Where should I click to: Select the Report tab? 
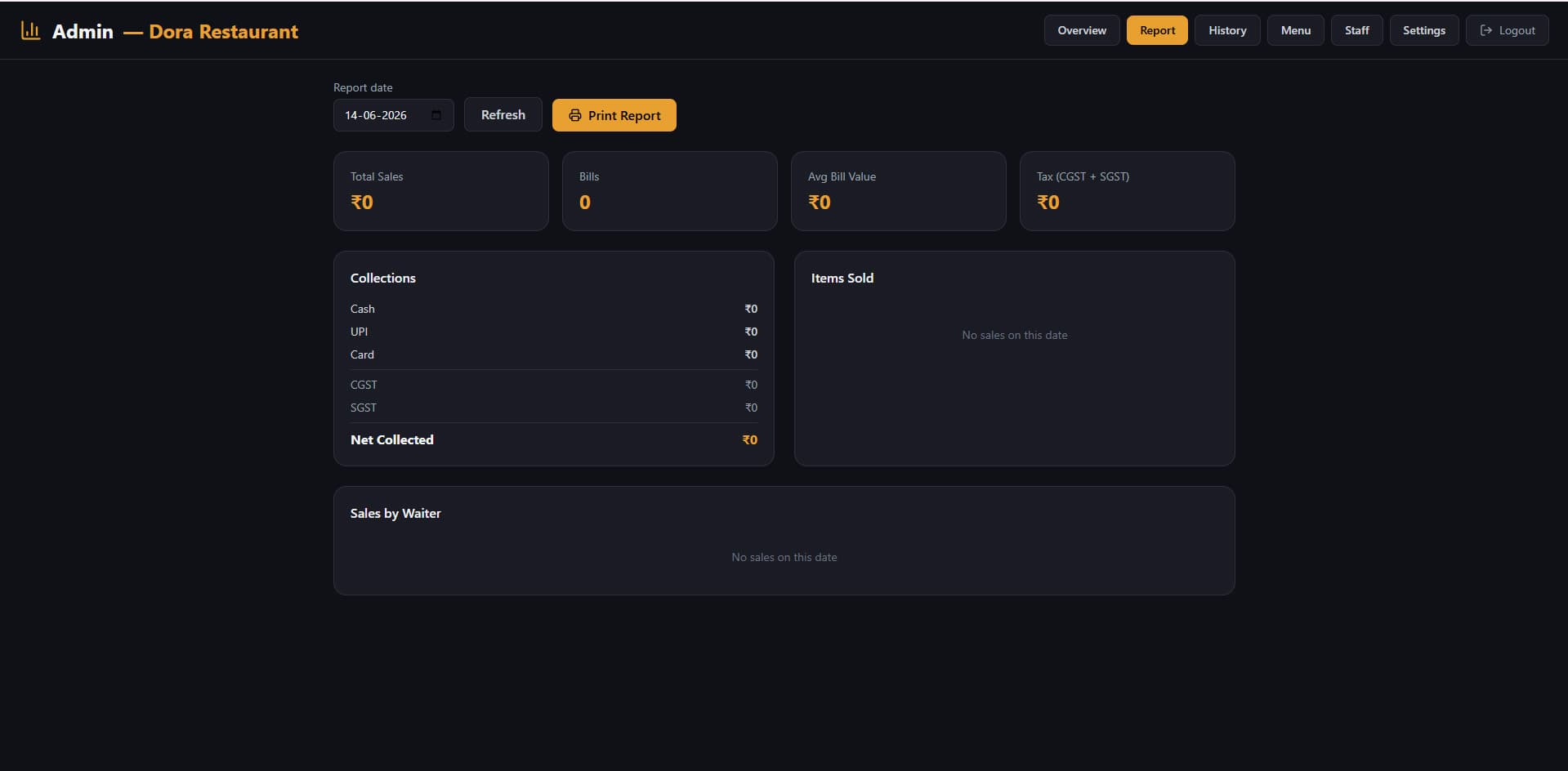tap(1157, 30)
